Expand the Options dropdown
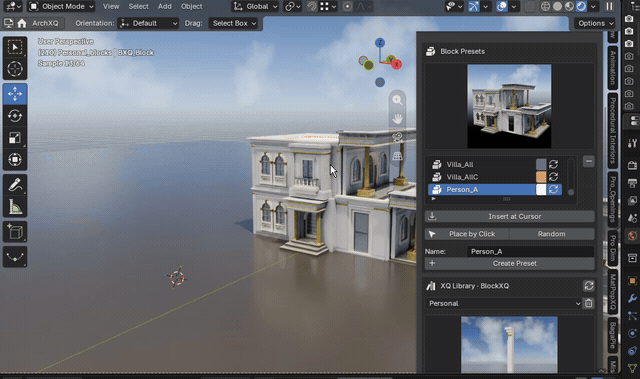The width and height of the screenshot is (640, 379). (x=595, y=23)
